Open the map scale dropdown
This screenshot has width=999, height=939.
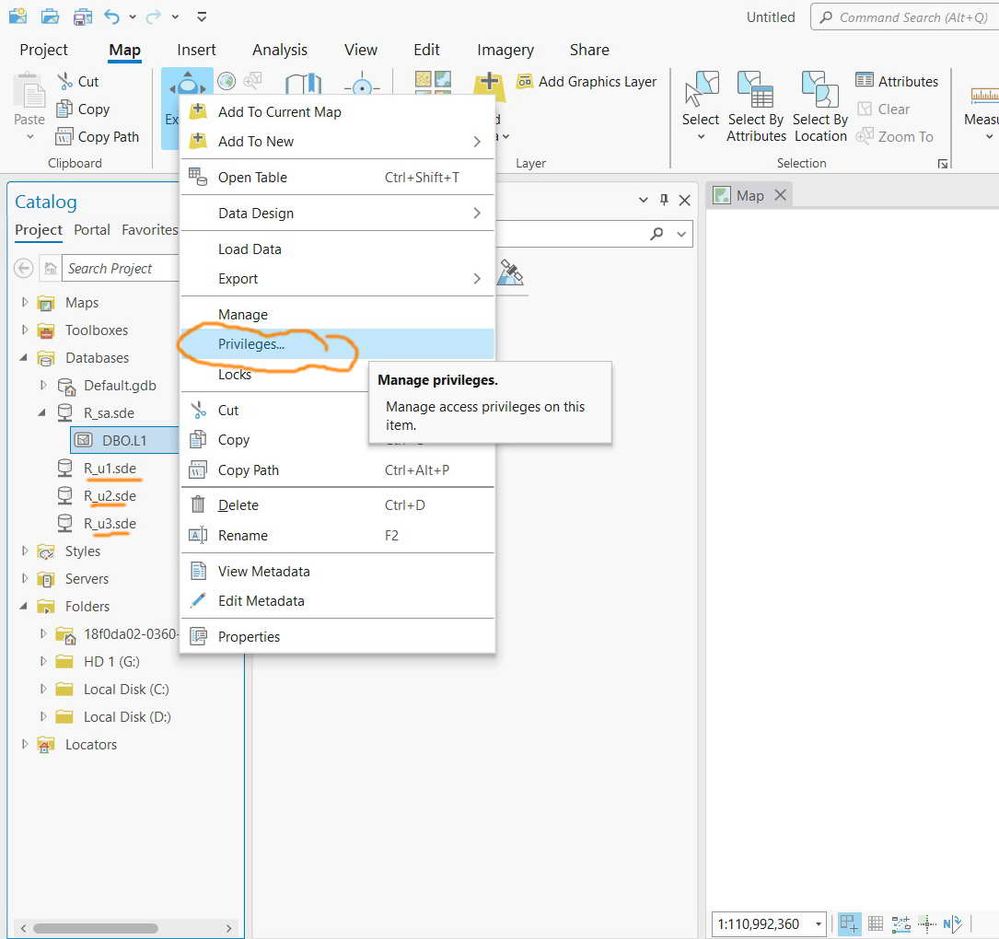pyautogui.click(x=818, y=924)
